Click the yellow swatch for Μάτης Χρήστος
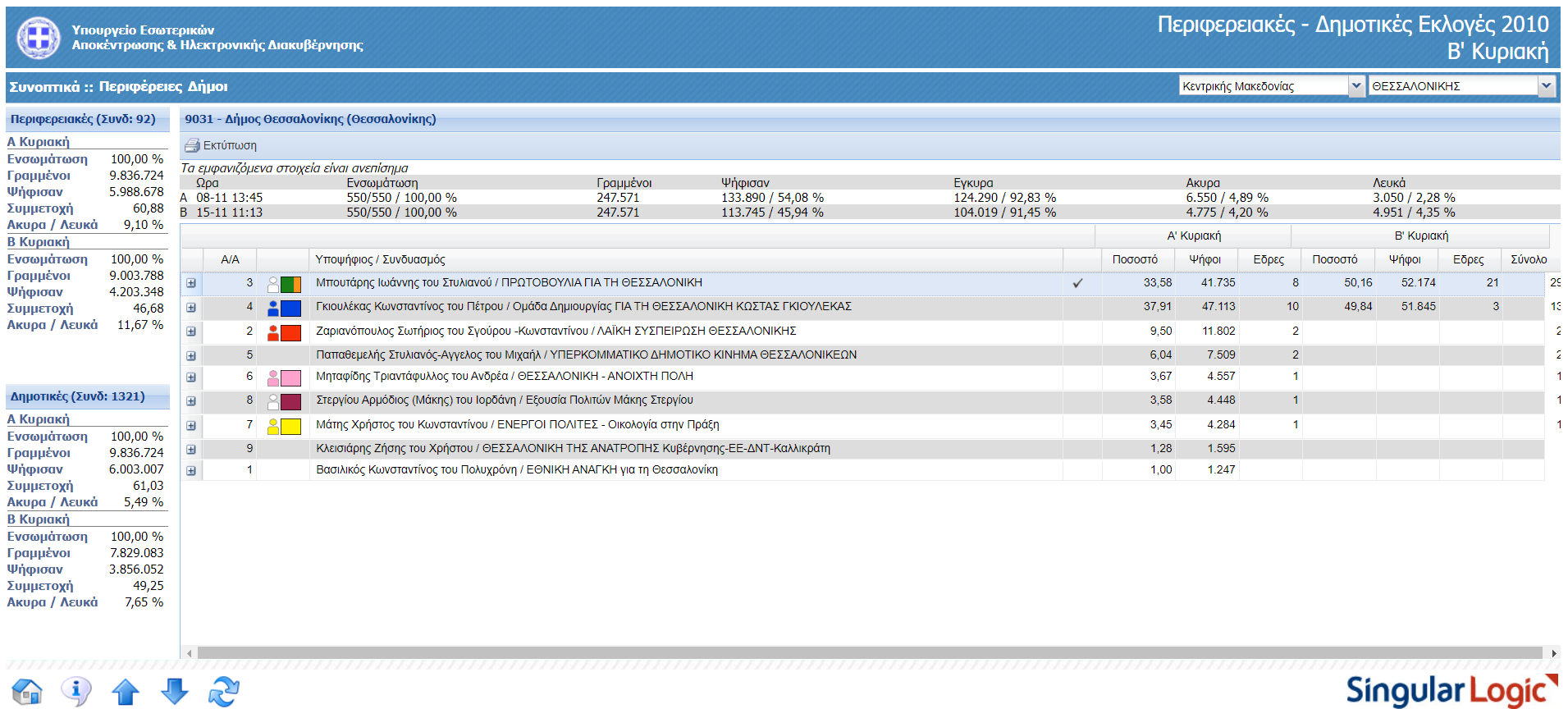Viewport: 1568px width, 718px height. (291, 427)
